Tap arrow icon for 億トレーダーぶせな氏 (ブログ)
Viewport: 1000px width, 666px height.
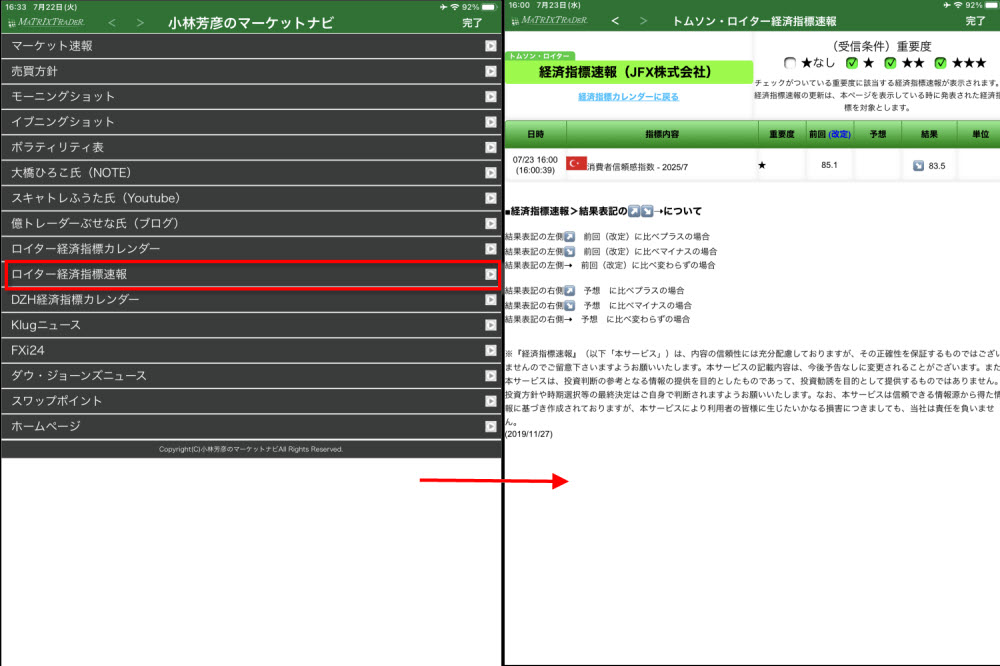[490, 223]
